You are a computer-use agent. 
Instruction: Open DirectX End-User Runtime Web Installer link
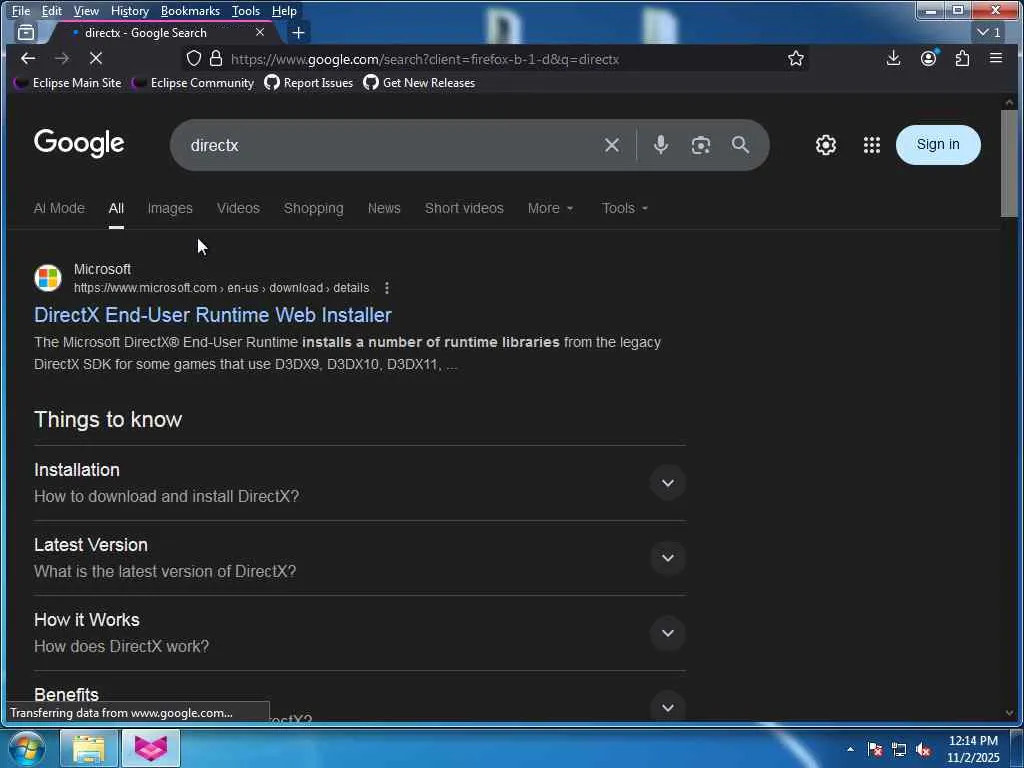click(213, 315)
